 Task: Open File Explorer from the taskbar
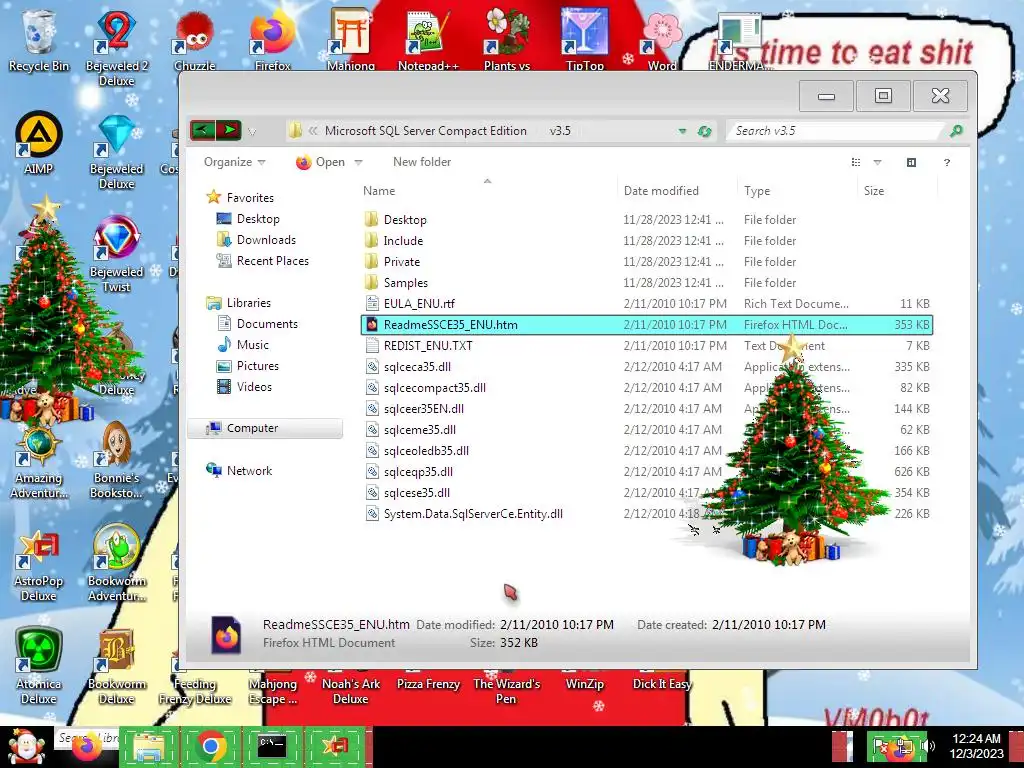coord(148,746)
